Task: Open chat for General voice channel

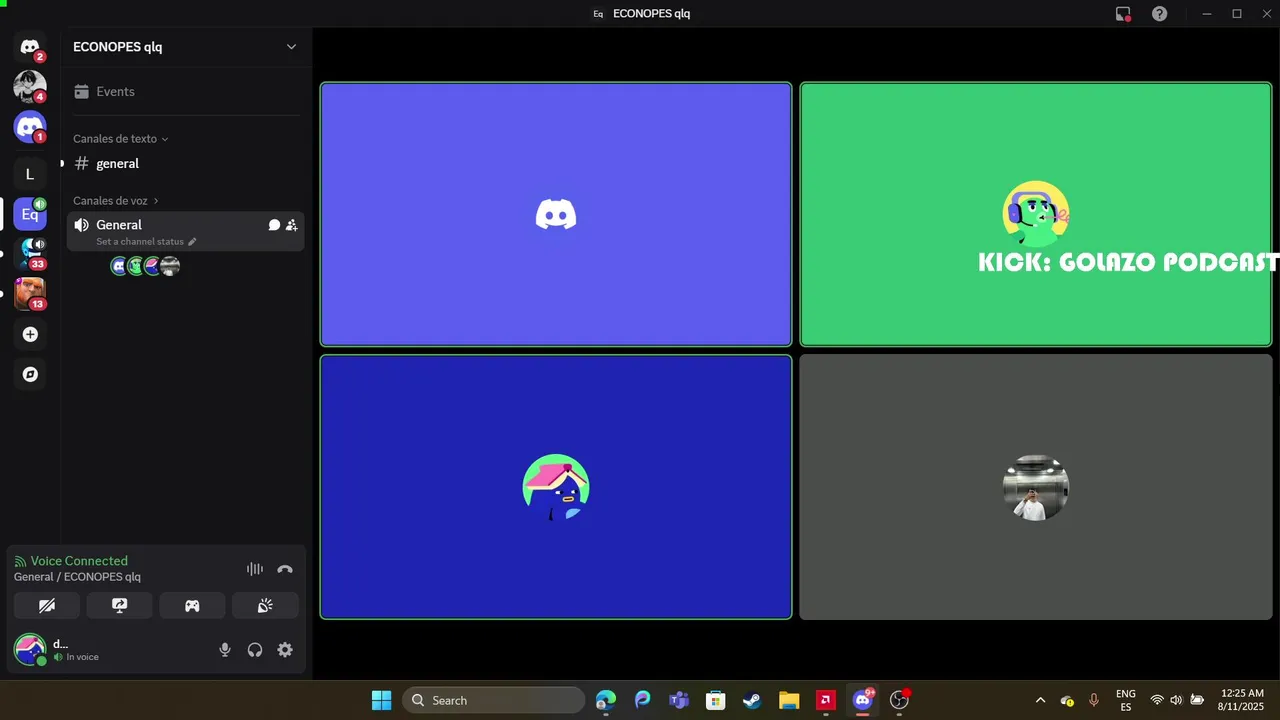Action: tap(274, 225)
